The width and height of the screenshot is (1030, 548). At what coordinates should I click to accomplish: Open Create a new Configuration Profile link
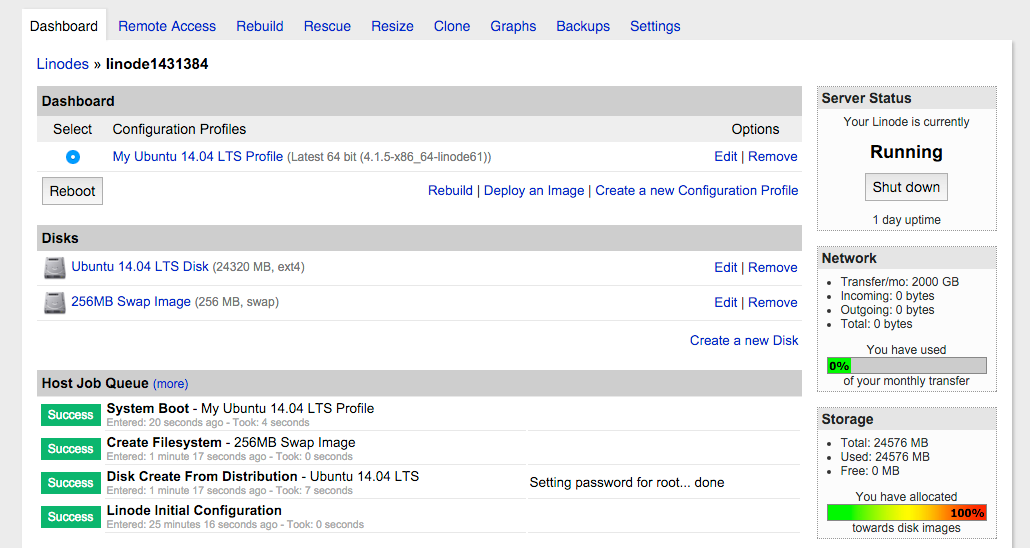click(696, 190)
